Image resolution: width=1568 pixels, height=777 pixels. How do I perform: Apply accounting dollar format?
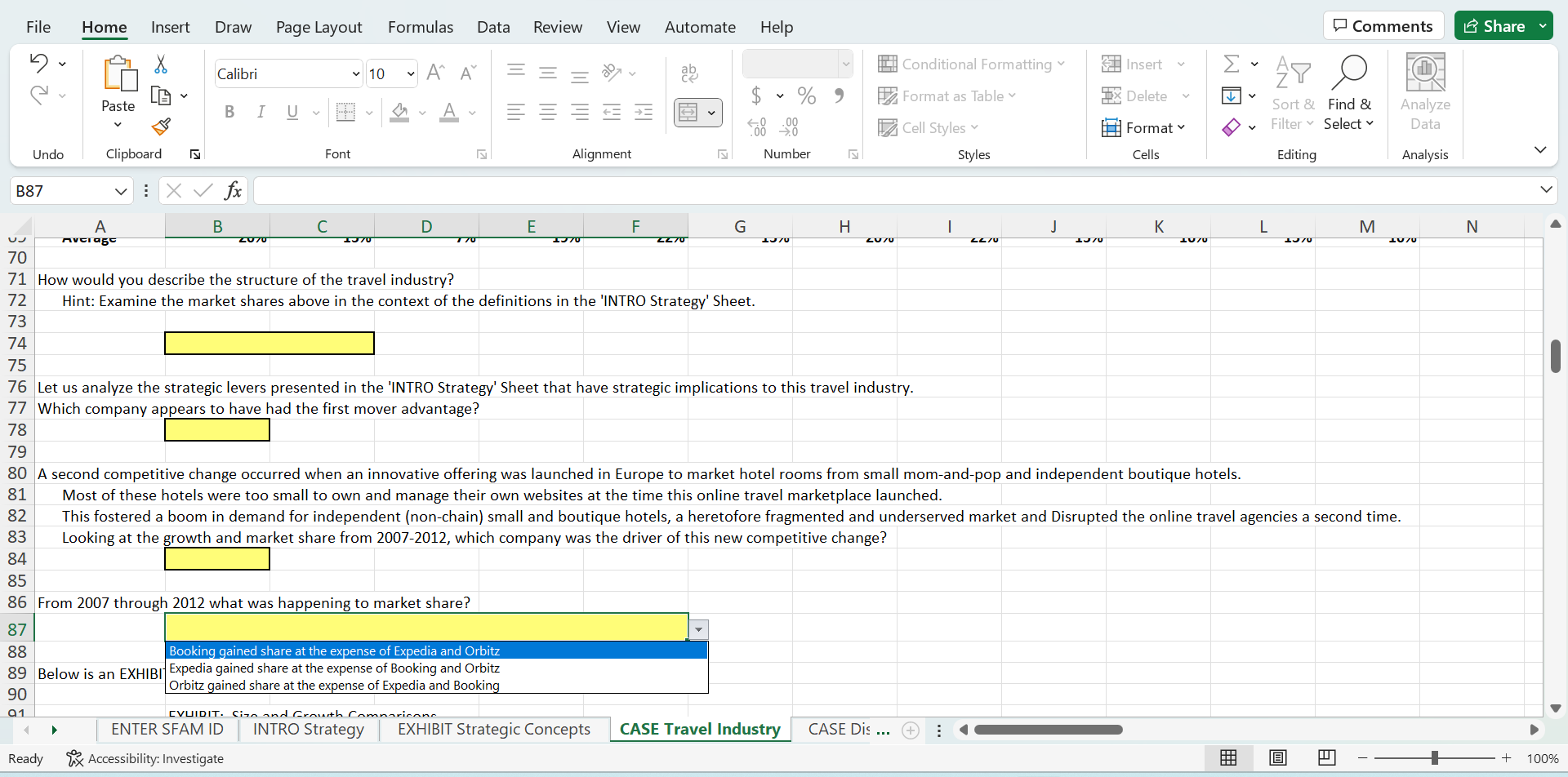[x=756, y=95]
